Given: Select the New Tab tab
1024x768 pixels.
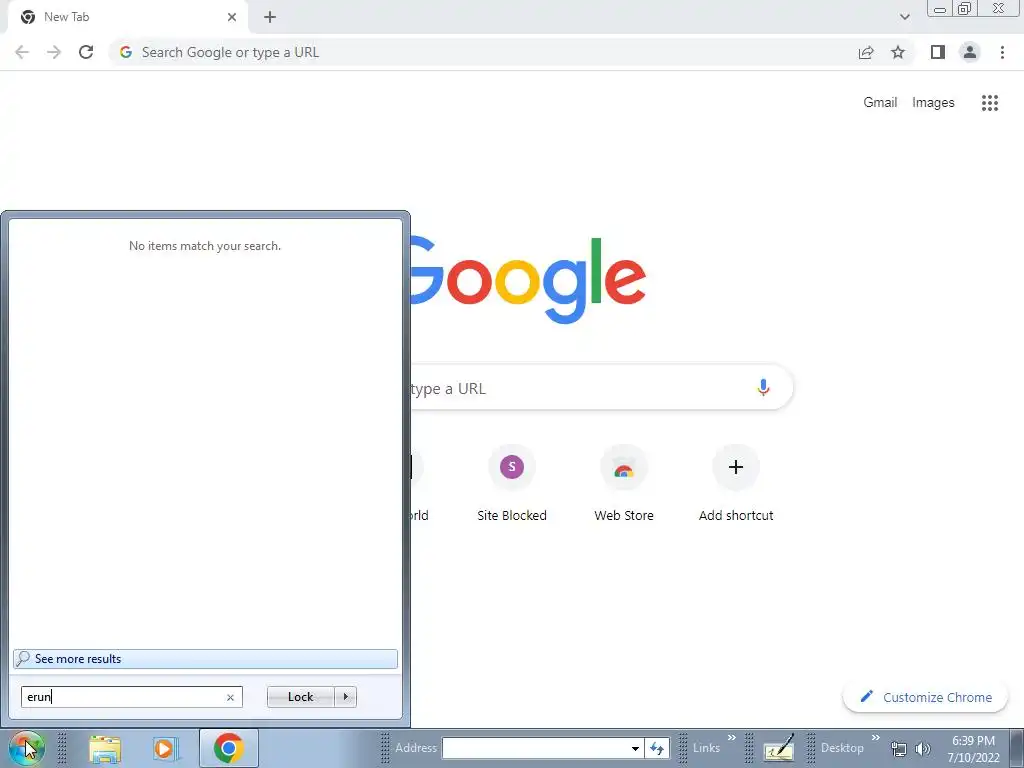Looking at the screenshot, I should pyautogui.click(x=127, y=17).
